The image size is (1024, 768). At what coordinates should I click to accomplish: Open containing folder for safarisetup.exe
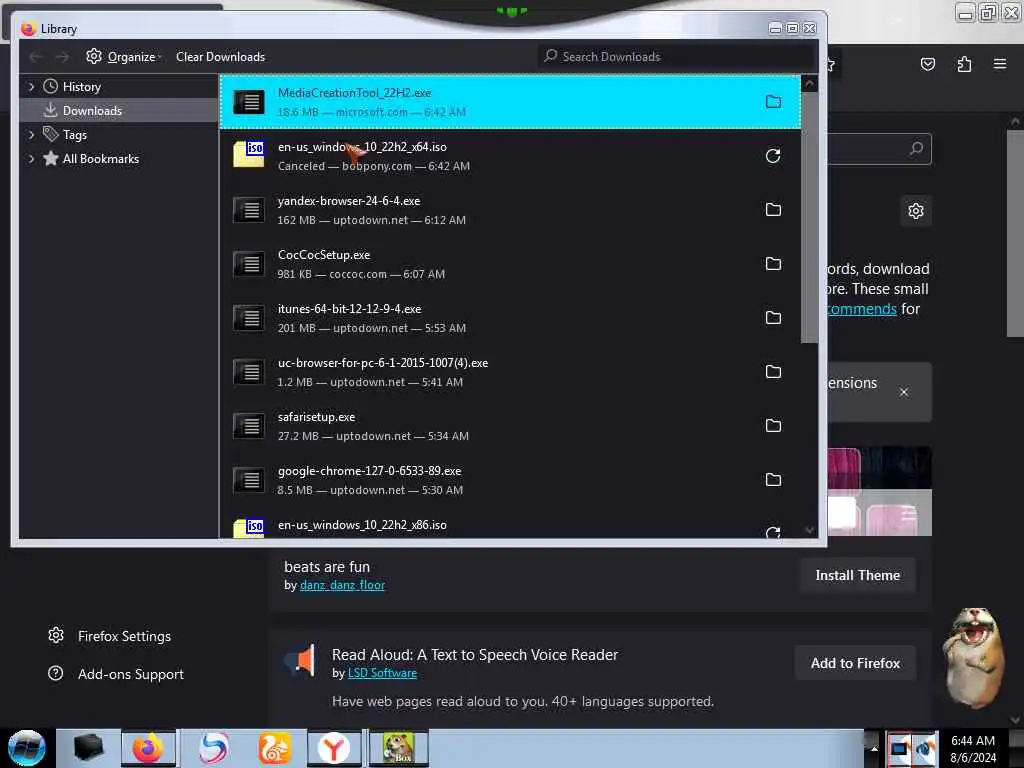pyautogui.click(x=773, y=426)
